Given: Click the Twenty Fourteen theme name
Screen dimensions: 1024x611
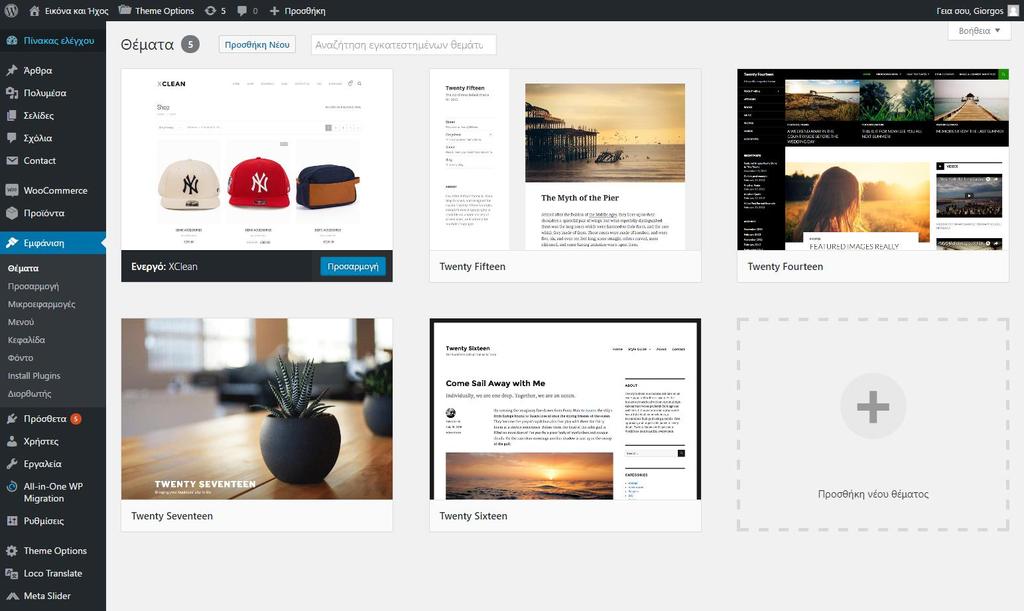Looking at the screenshot, I should 785,266.
